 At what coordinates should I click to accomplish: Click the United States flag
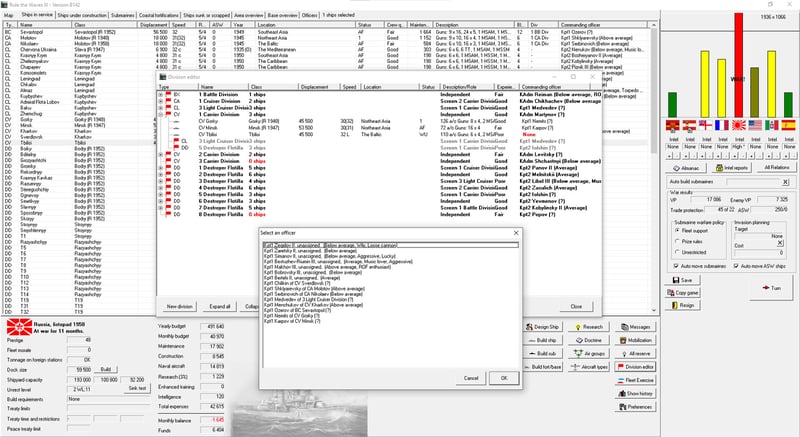[756, 125]
